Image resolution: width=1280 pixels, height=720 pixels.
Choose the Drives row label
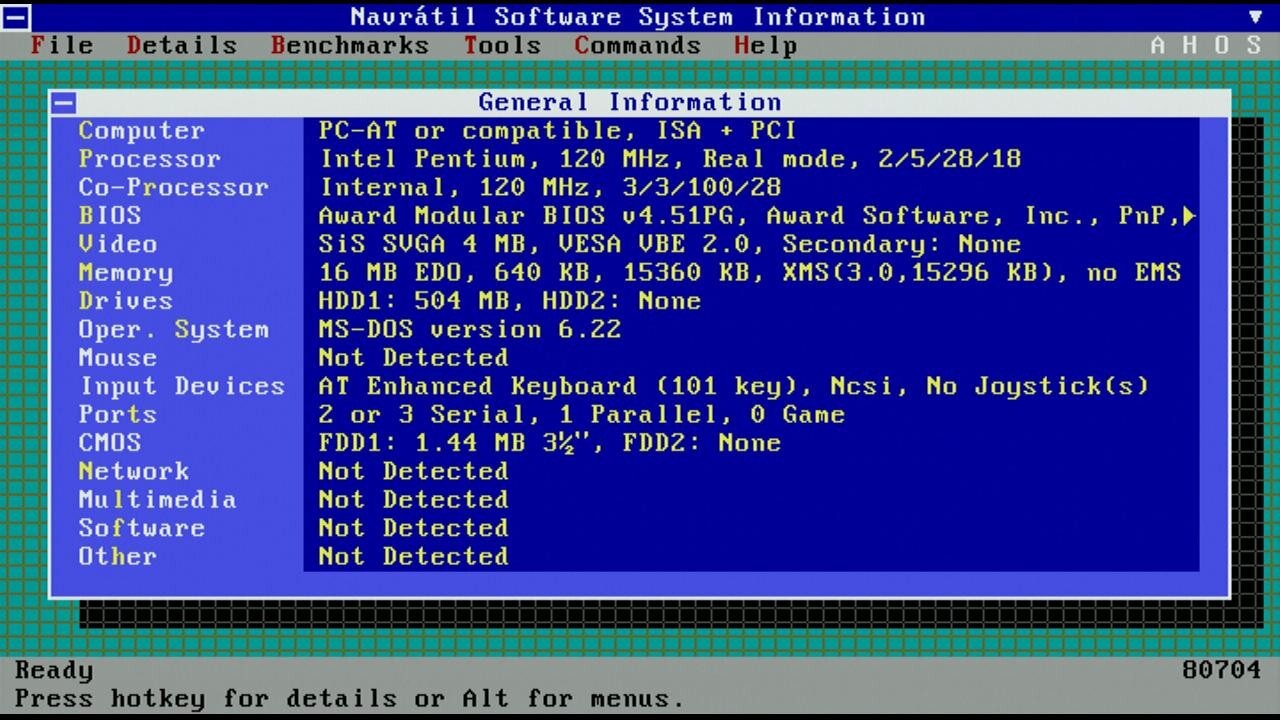point(126,301)
